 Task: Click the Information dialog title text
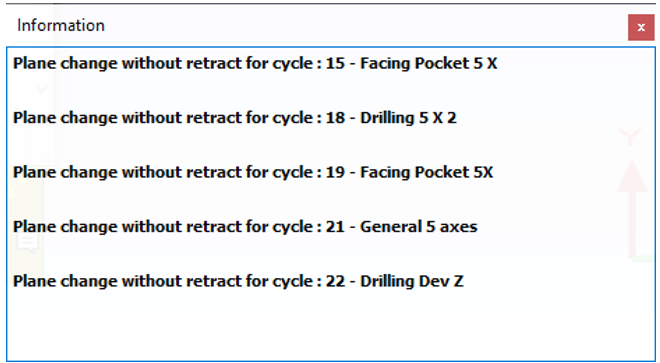[x=61, y=26]
